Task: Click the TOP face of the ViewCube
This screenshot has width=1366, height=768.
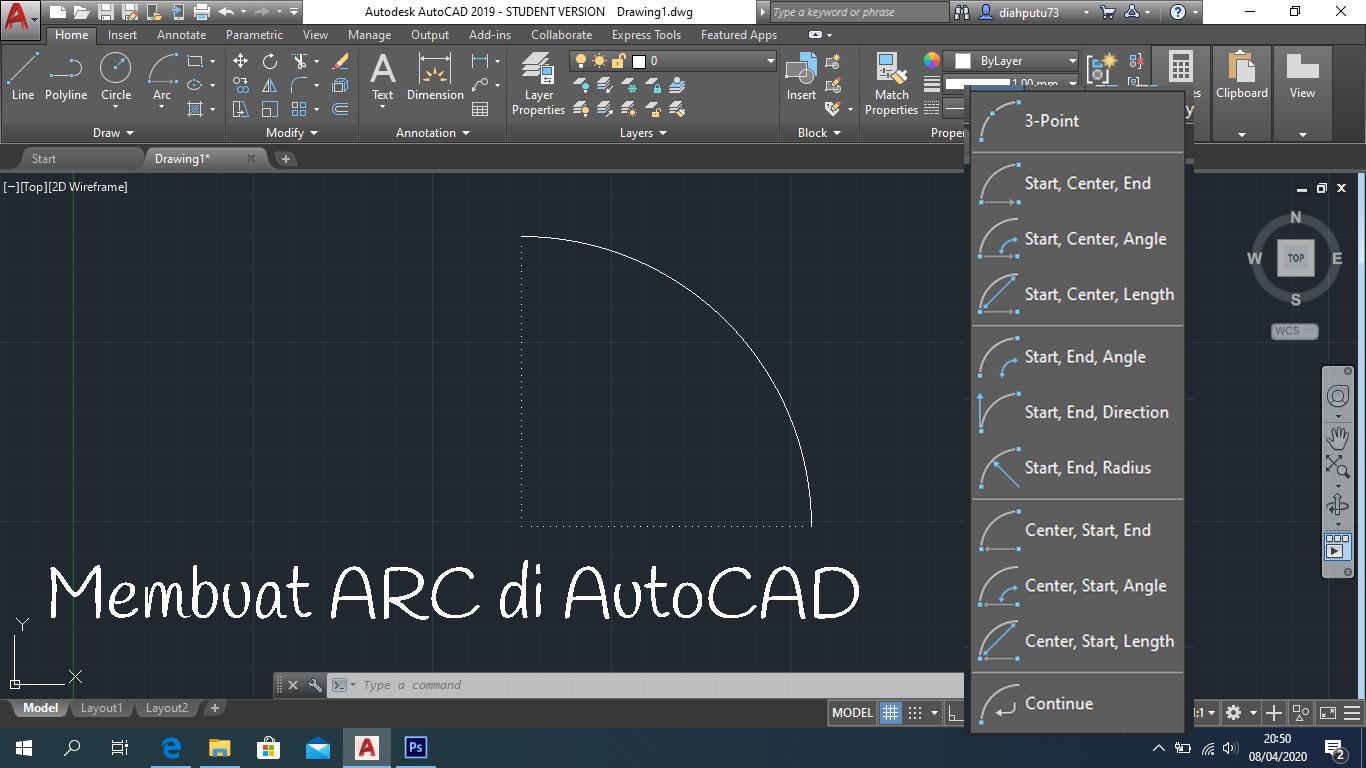Action: coord(1296,258)
